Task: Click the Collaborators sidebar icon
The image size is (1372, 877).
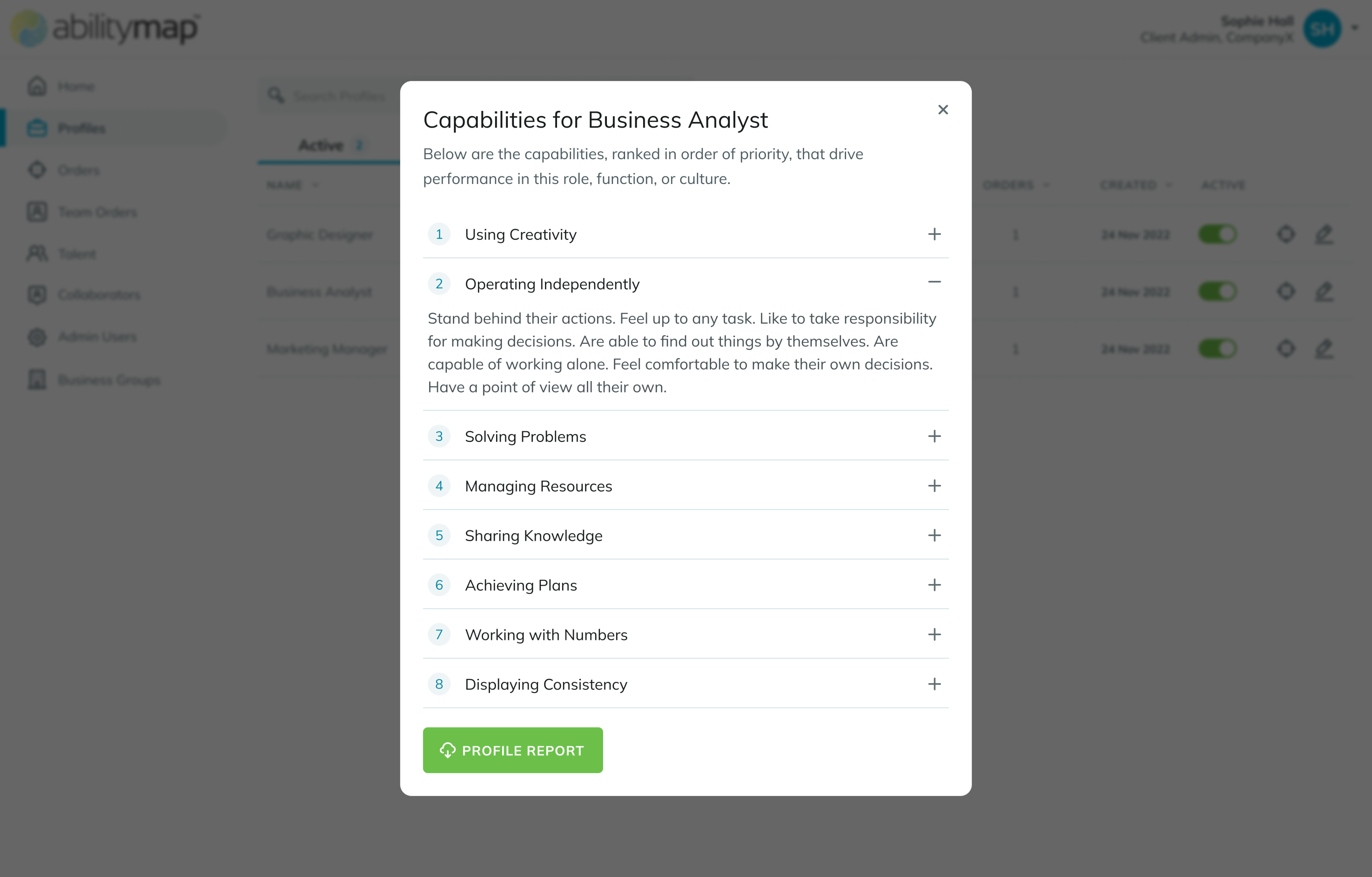Action: point(38,295)
